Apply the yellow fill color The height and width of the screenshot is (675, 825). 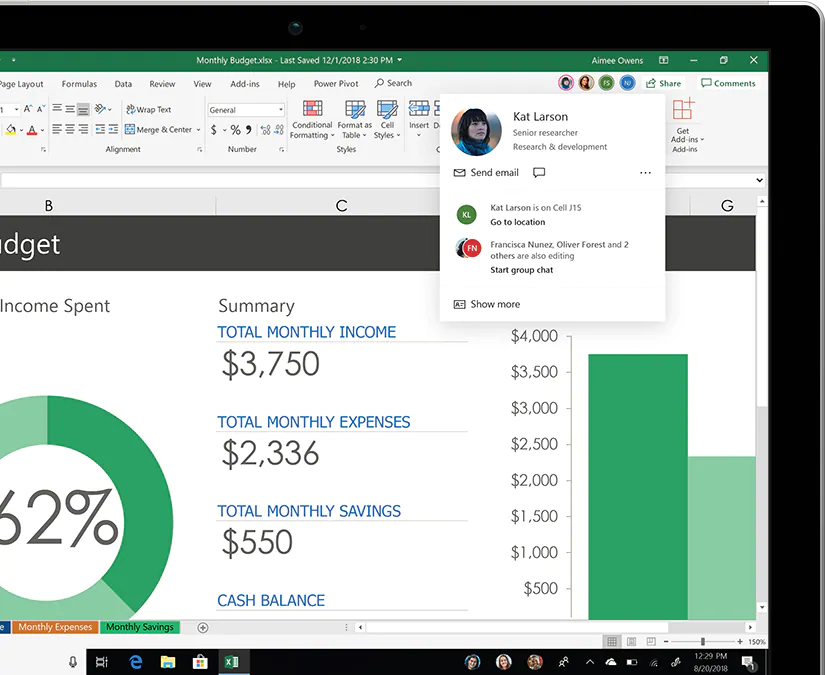[11, 129]
